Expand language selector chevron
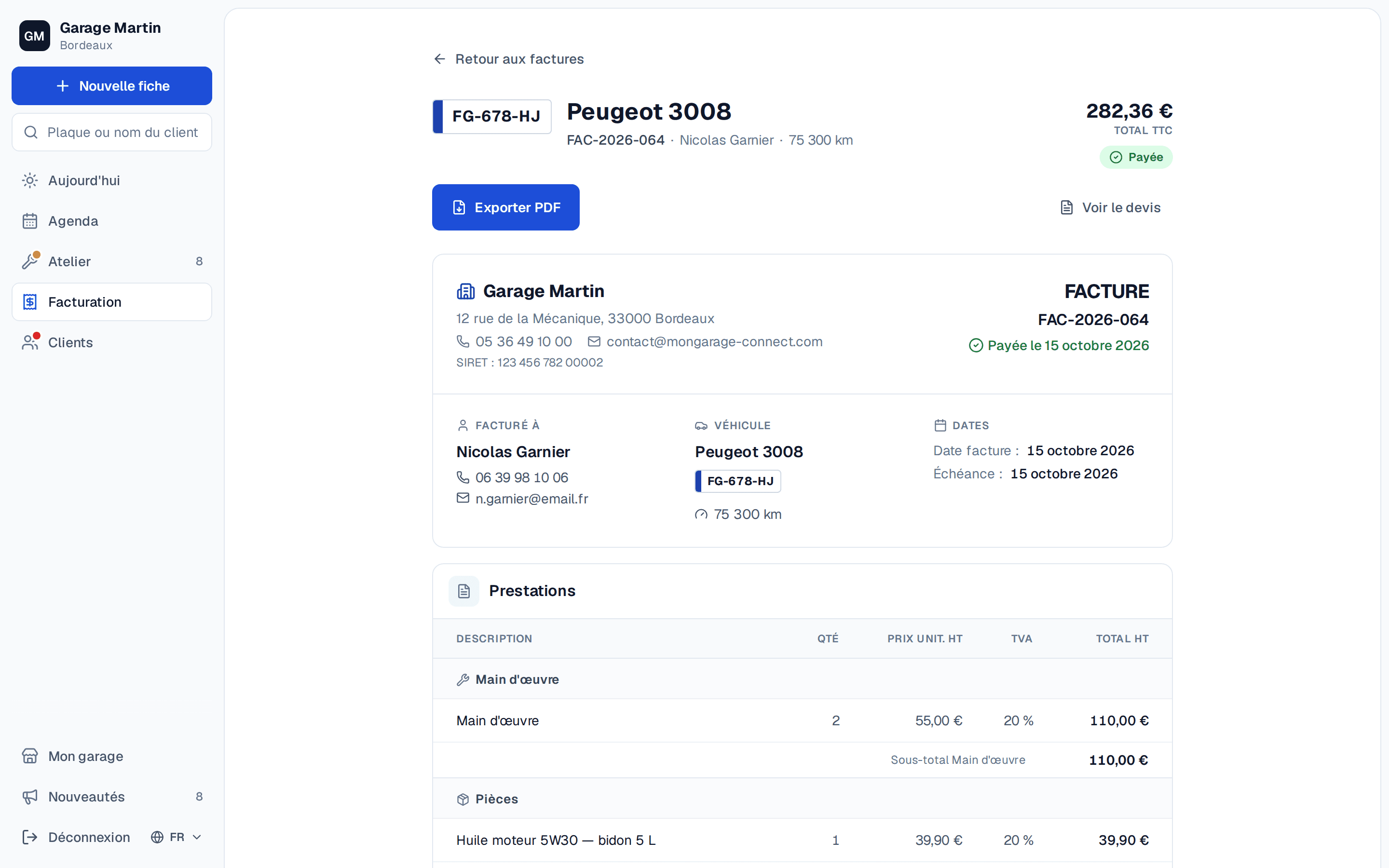The width and height of the screenshot is (1389, 868). (x=197, y=837)
